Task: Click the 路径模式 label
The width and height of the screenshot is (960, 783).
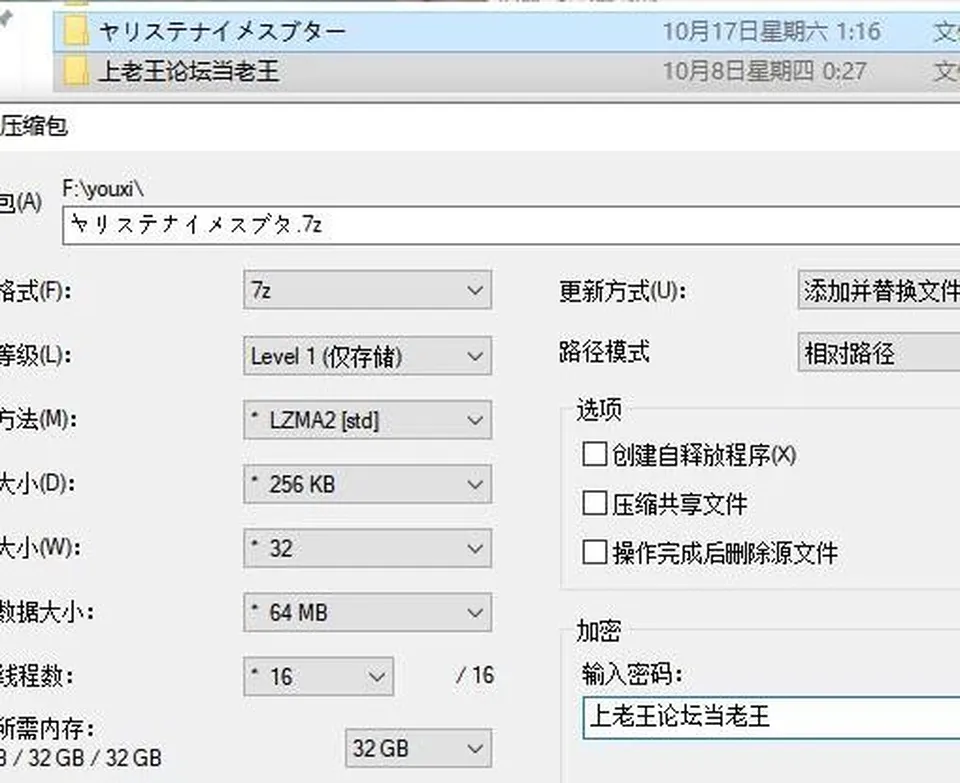Action: (604, 351)
